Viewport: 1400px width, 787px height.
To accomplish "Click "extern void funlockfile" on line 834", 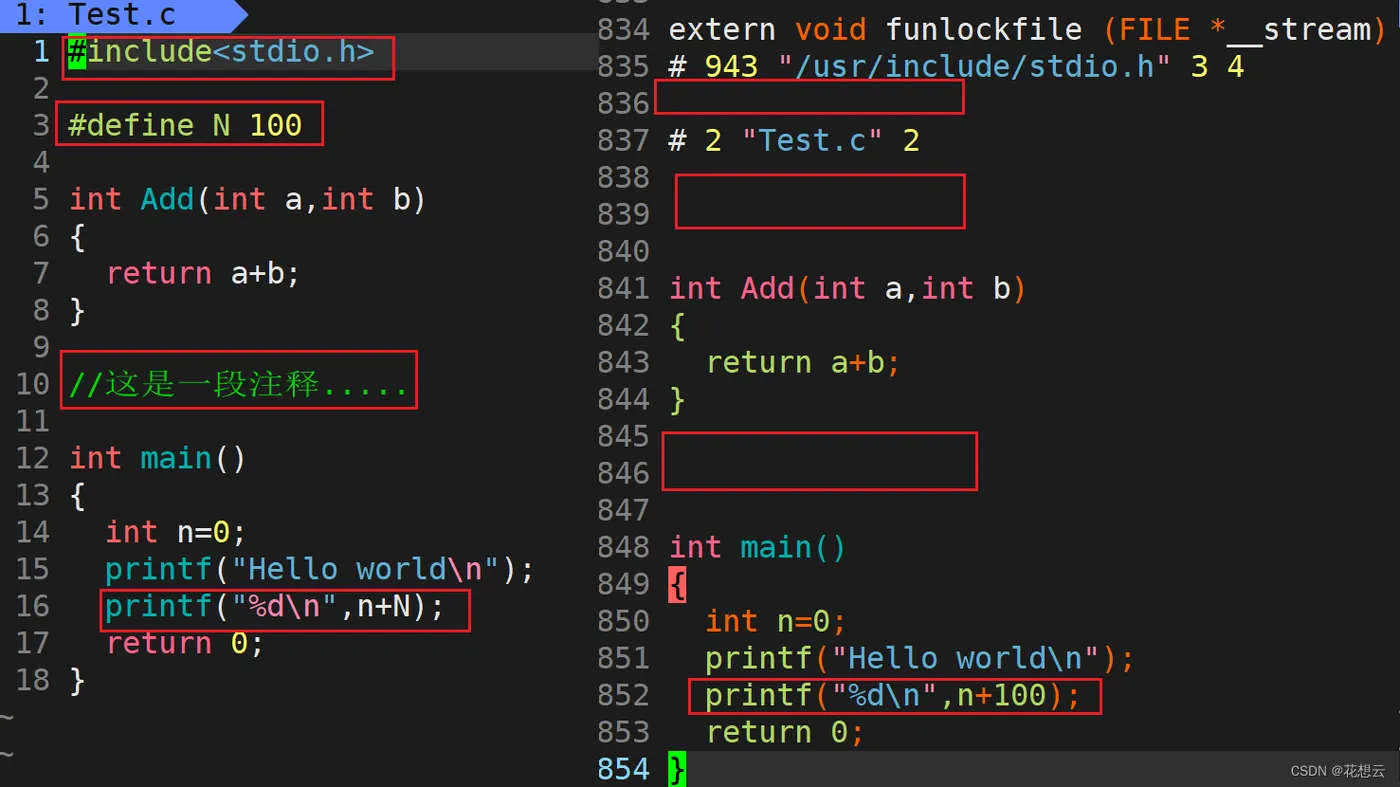I will click(875, 29).
